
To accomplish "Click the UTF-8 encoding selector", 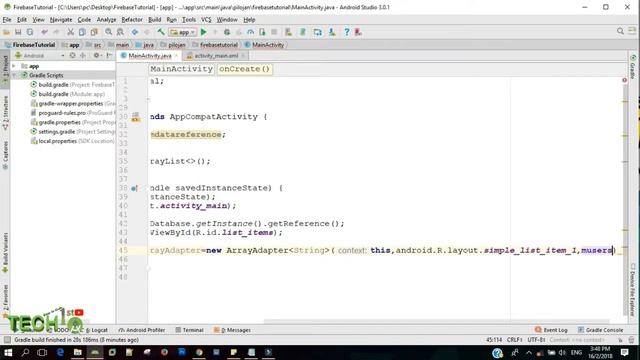I will tap(536, 340).
